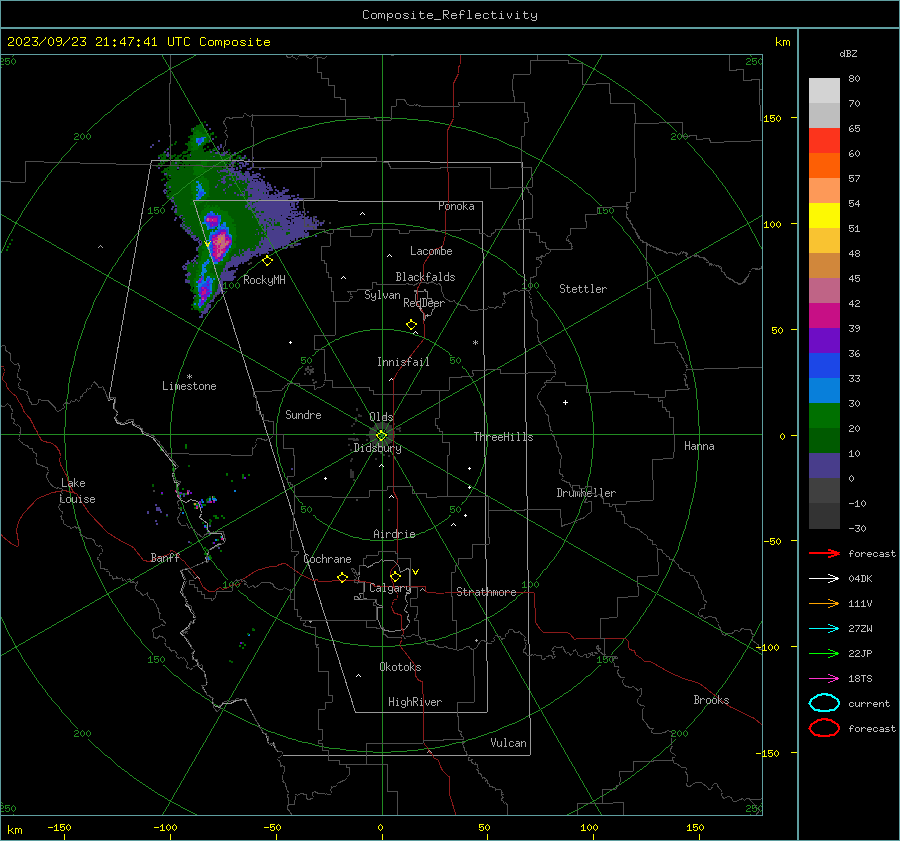
Task: Click the slate purple 0–10 dBZ swatch
Action: [824, 466]
